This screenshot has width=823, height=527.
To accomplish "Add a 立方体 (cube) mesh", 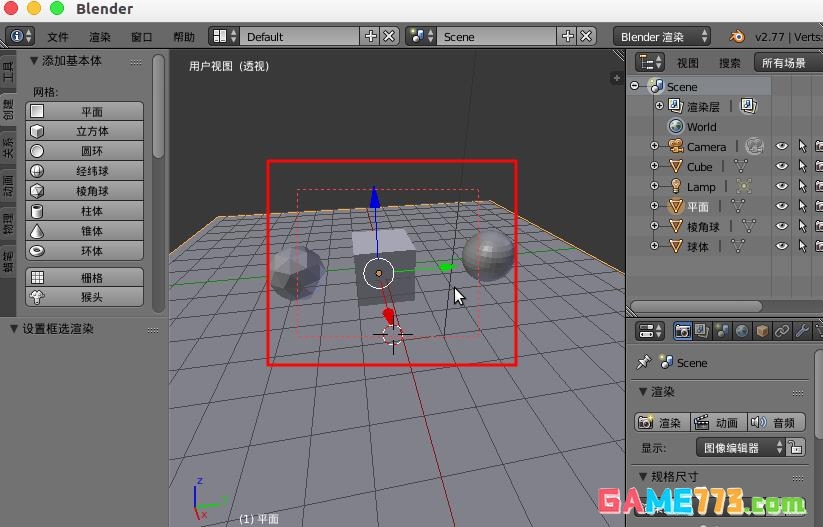I will 85,131.
